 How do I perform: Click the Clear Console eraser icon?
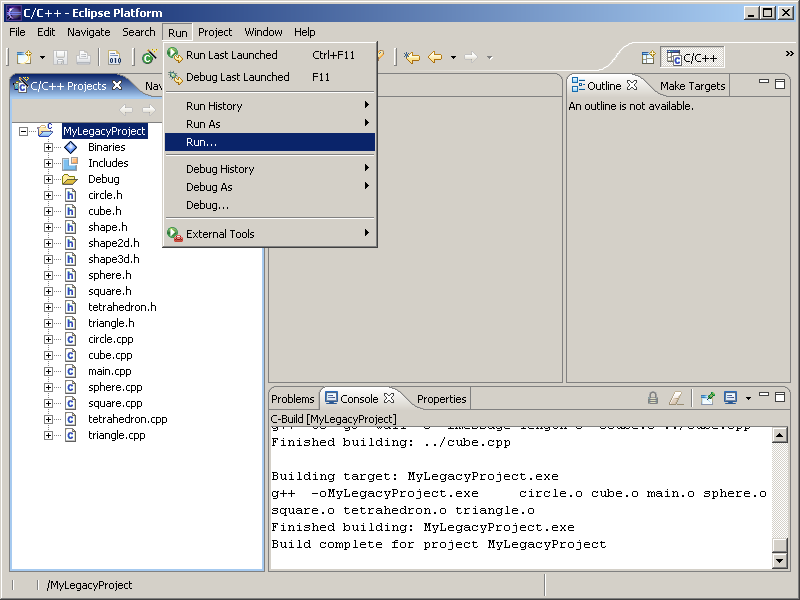coord(676,398)
